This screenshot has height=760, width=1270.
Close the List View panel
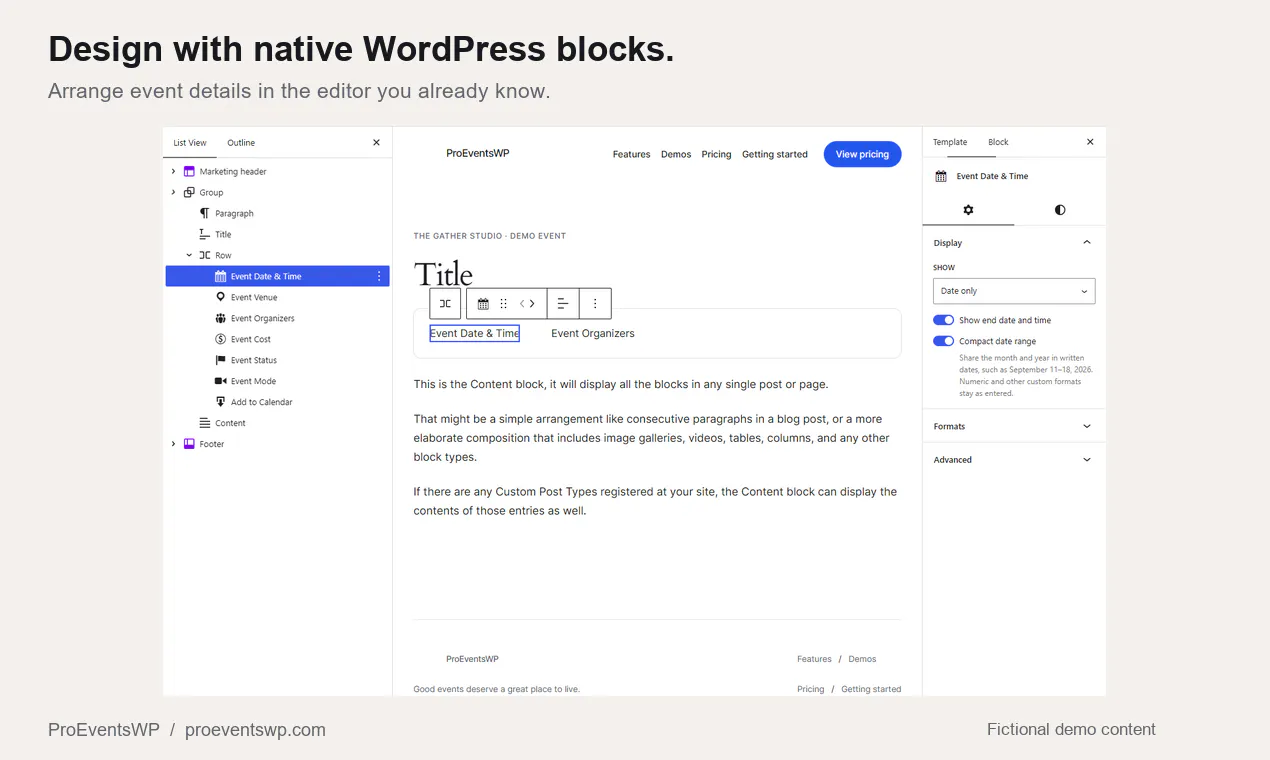tap(376, 143)
